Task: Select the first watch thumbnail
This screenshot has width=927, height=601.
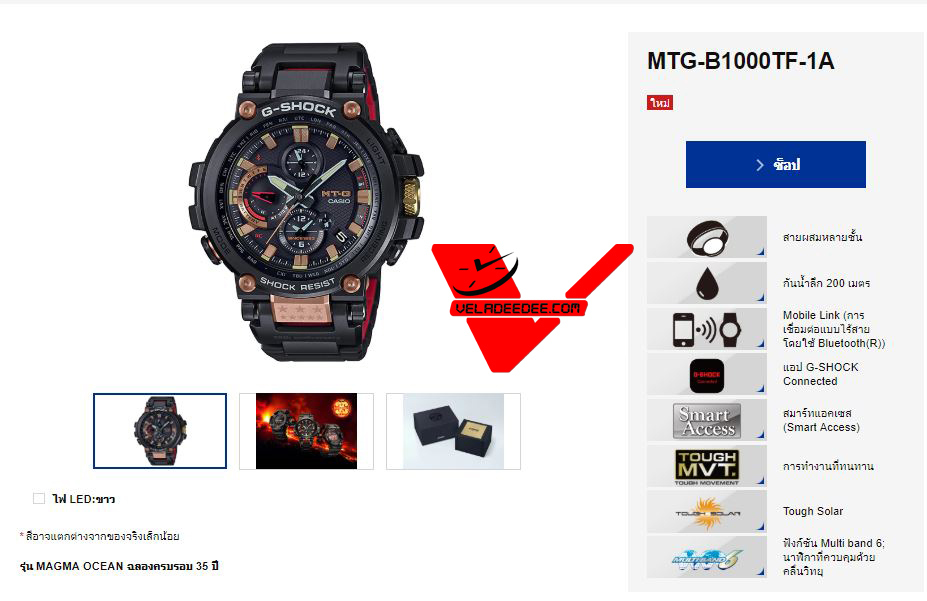Action: click(x=160, y=431)
